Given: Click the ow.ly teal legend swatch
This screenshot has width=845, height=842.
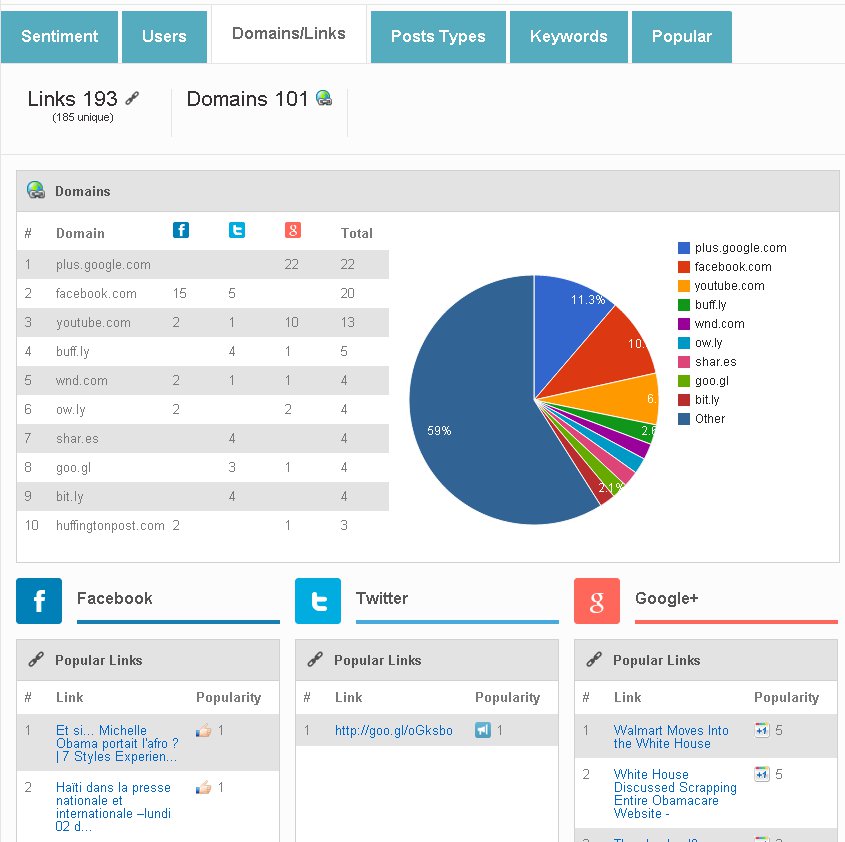Looking at the screenshot, I should click(x=684, y=343).
